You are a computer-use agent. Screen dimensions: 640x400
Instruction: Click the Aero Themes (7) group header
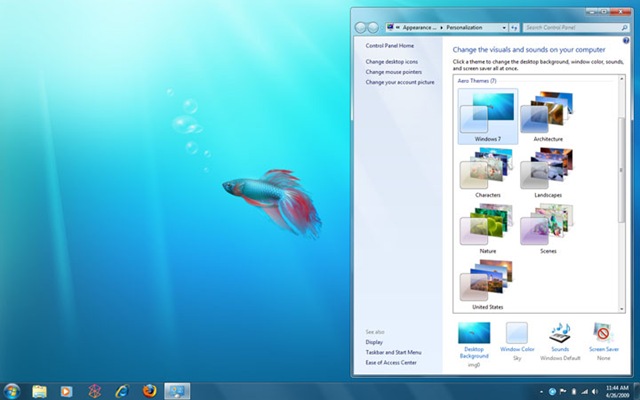(x=477, y=81)
